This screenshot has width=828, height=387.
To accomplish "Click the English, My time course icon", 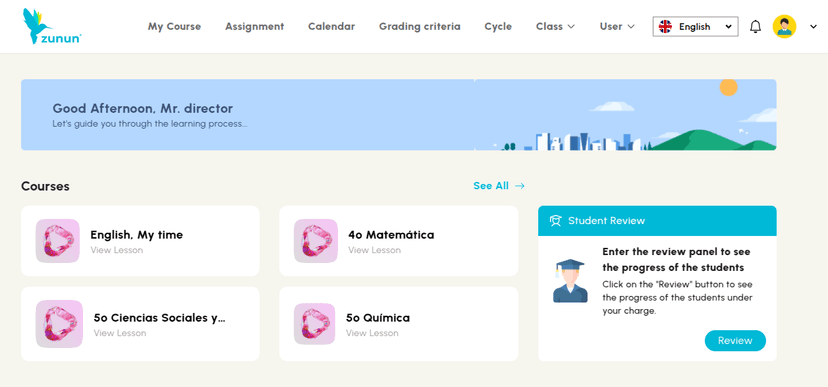I will point(58,241).
